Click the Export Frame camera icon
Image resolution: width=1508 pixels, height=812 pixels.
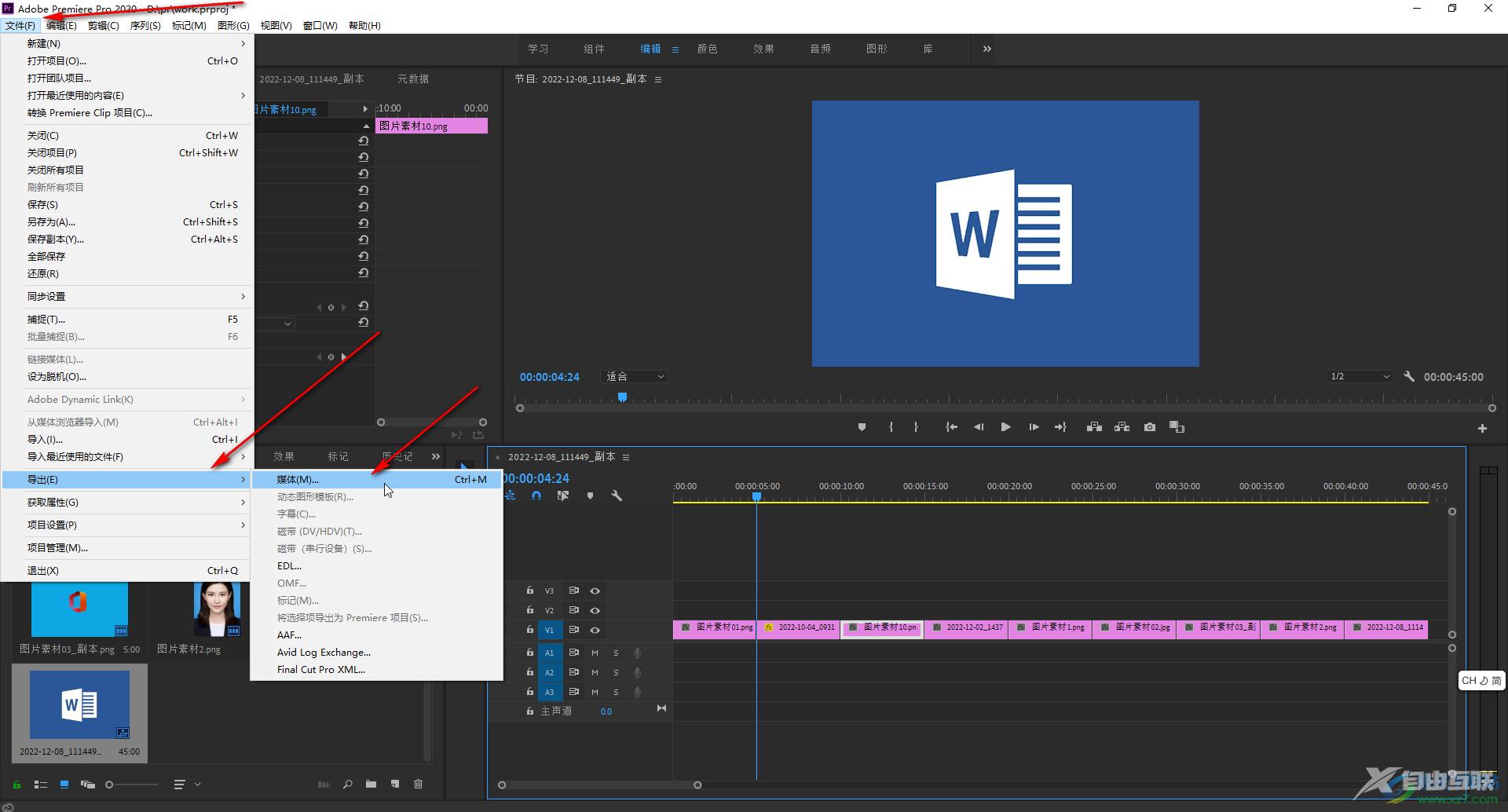pyautogui.click(x=1150, y=427)
